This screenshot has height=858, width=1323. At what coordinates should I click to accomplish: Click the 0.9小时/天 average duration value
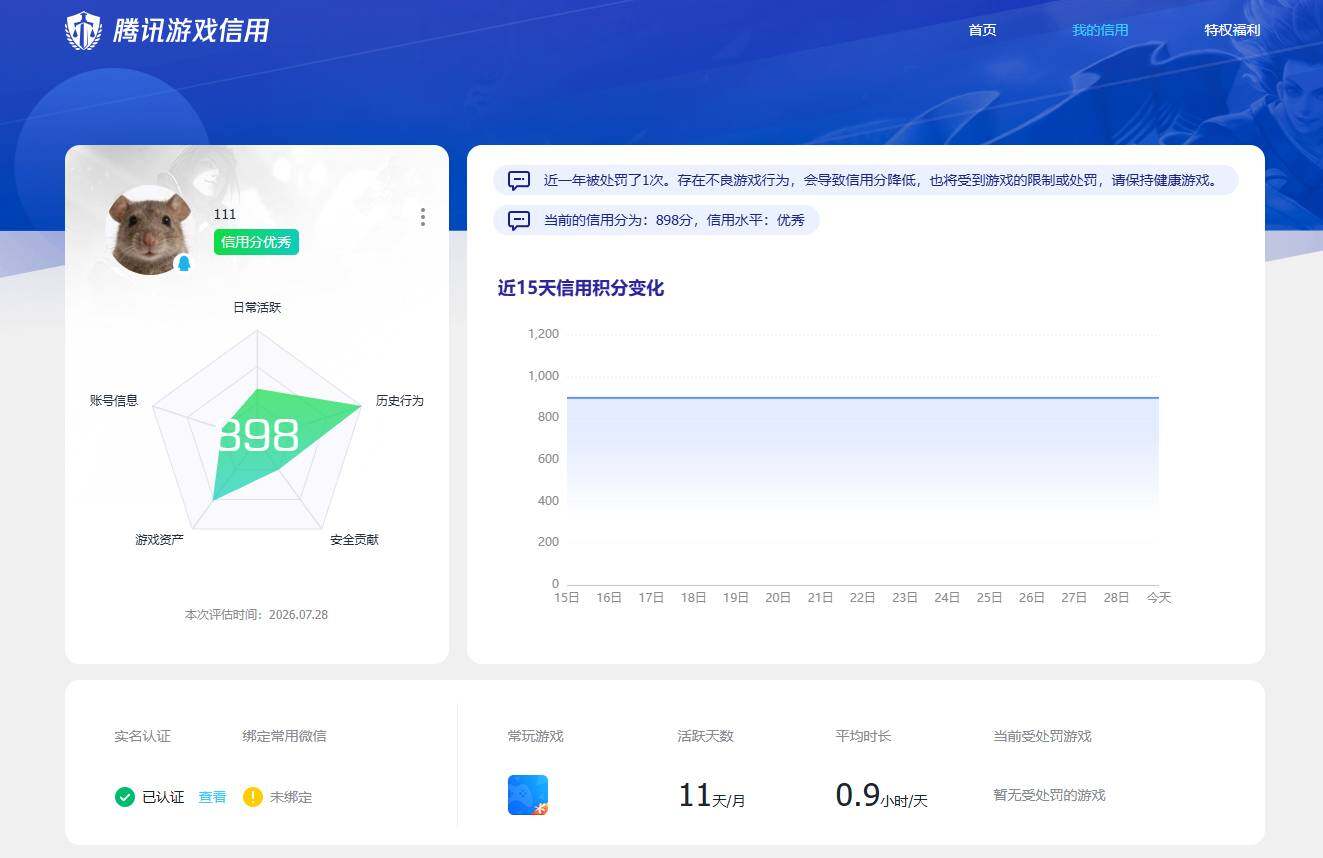[x=882, y=796]
